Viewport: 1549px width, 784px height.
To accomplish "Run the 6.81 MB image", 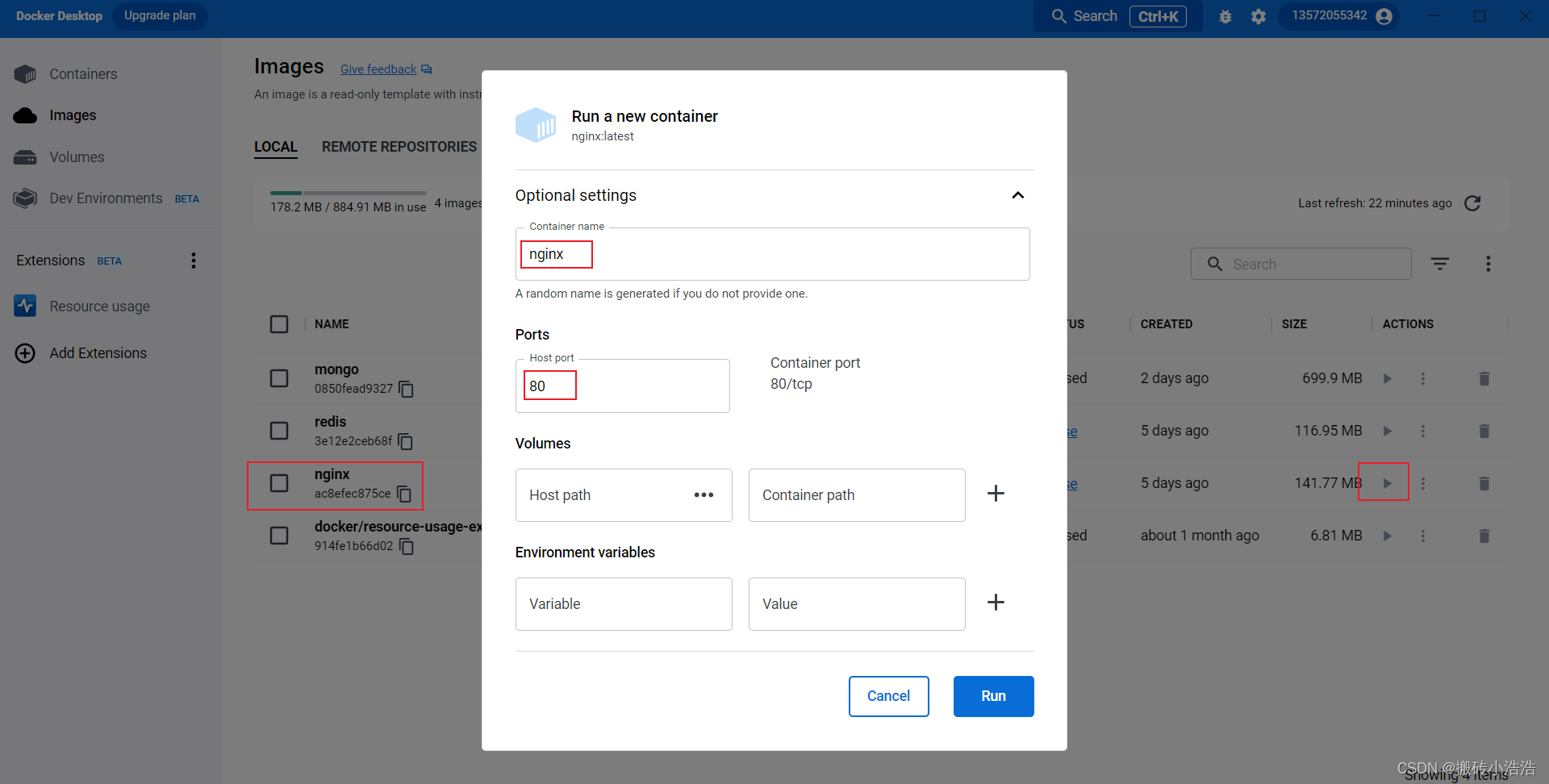I will [1388, 536].
